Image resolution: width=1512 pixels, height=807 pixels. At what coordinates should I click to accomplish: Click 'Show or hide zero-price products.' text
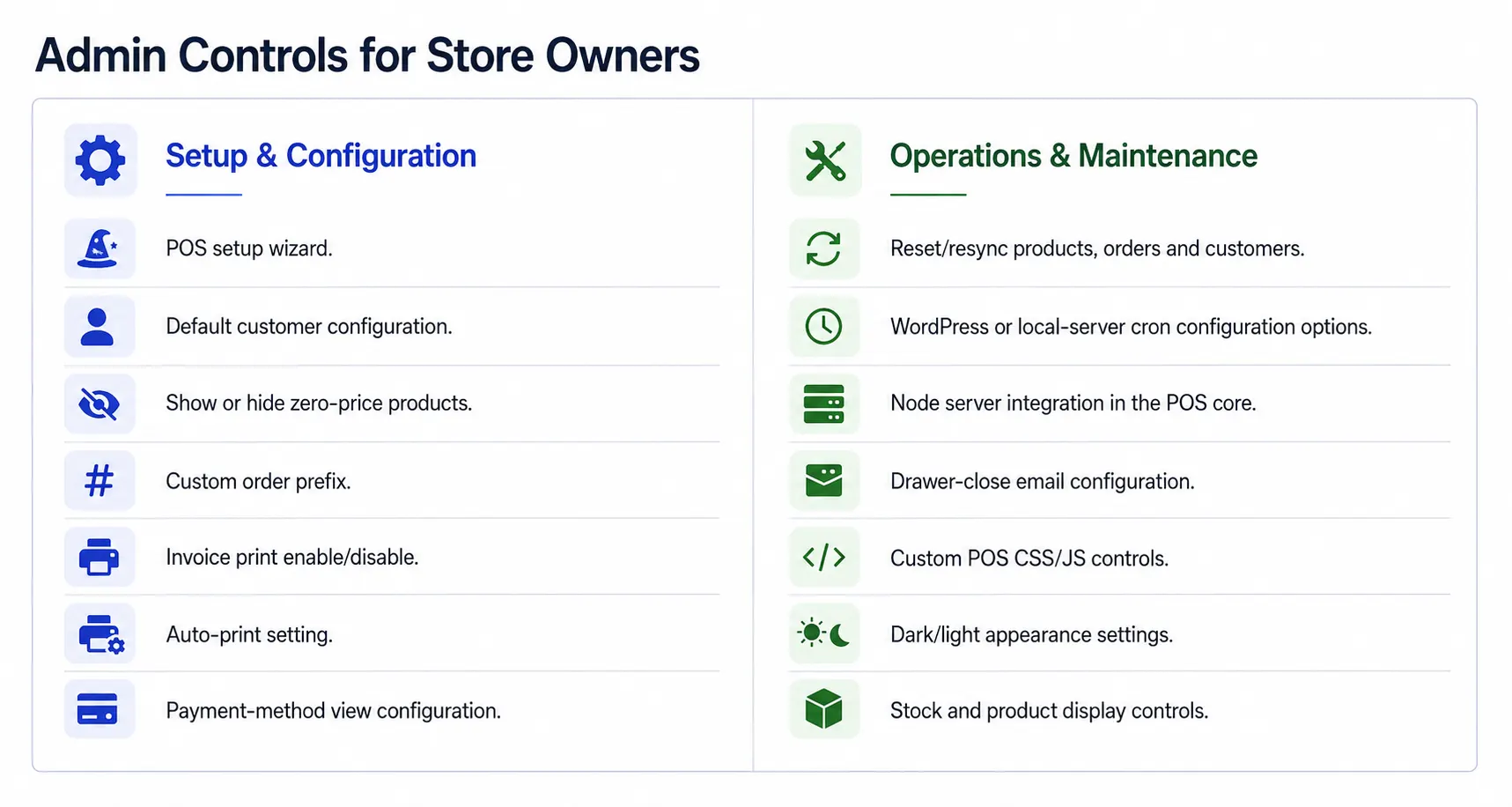tap(319, 403)
